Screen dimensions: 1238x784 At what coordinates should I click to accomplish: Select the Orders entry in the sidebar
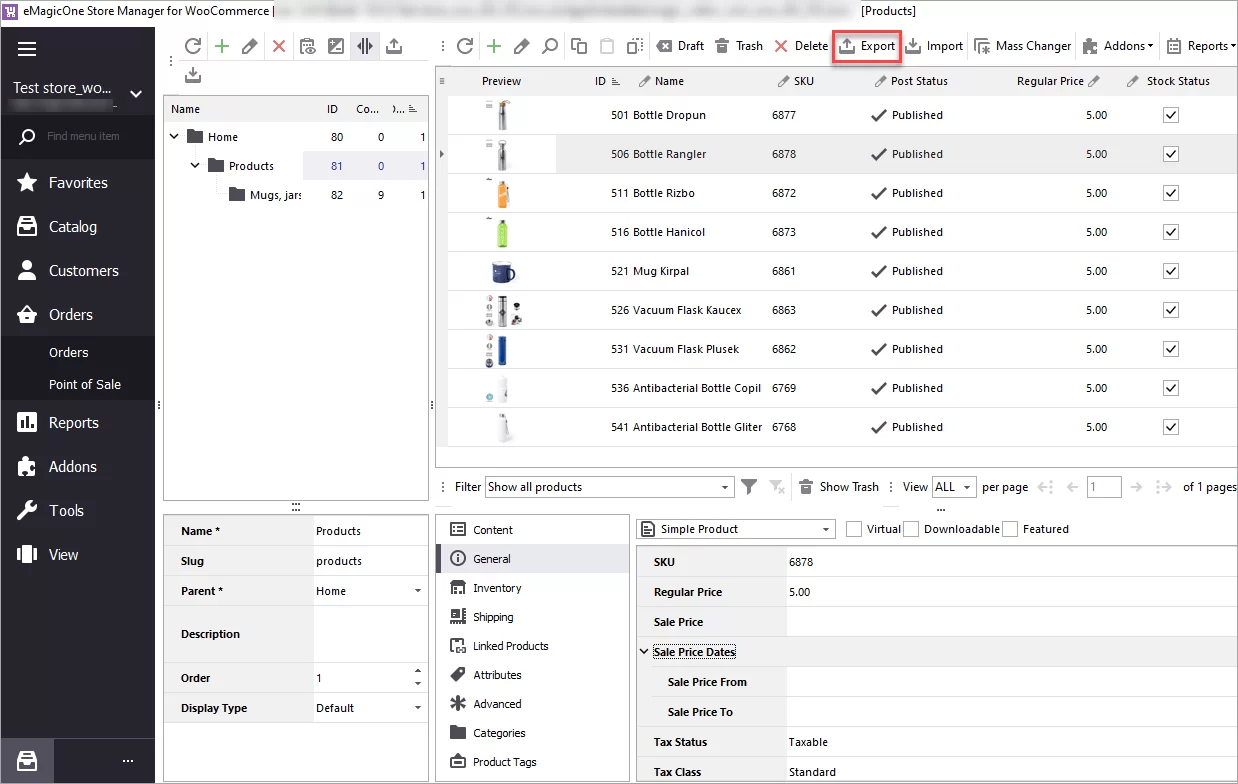[x=68, y=314]
